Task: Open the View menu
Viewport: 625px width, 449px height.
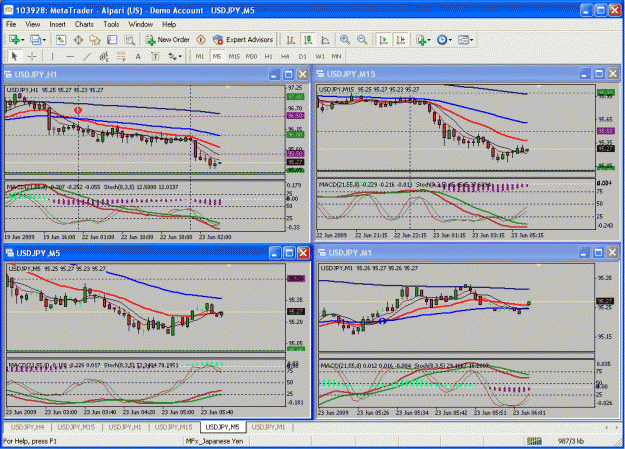Action: pyautogui.click(x=33, y=24)
